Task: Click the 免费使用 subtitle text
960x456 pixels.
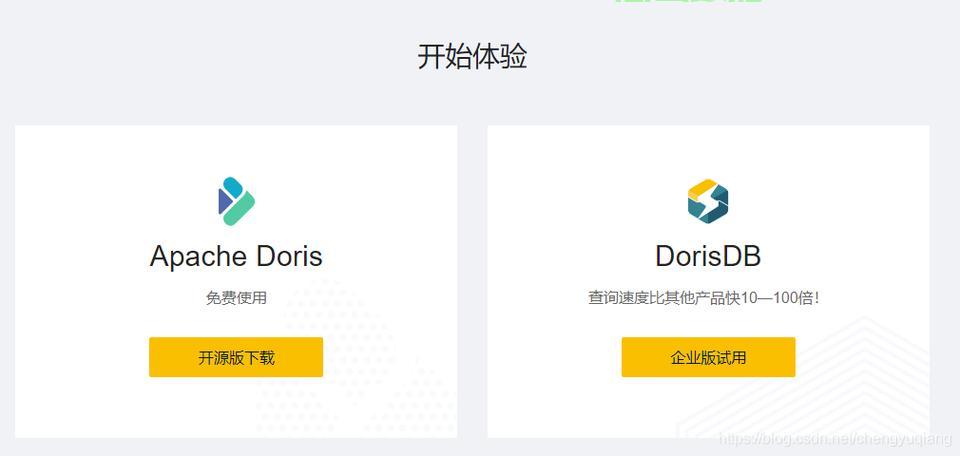Action: coord(236,299)
